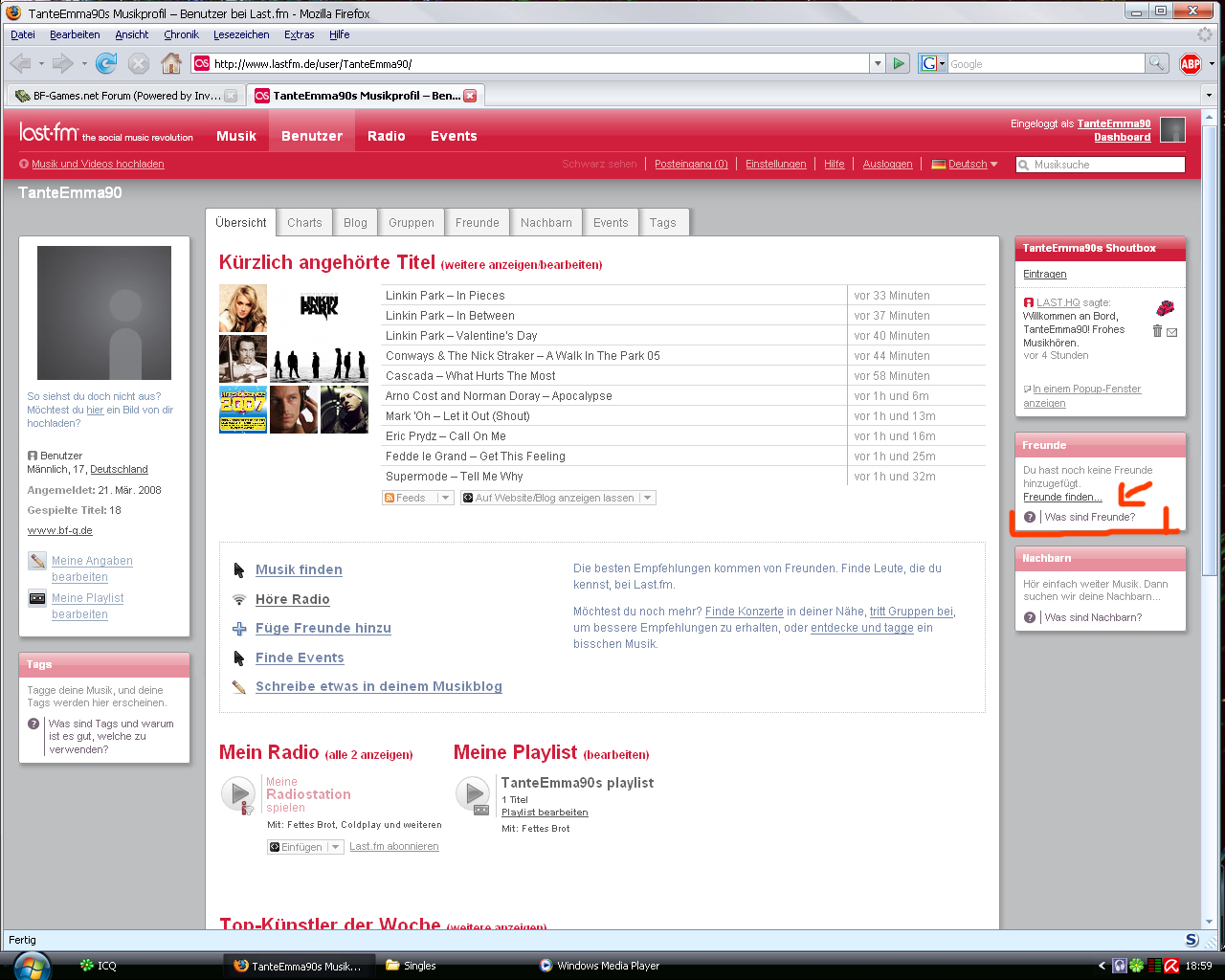The image size is (1225, 980).
Task: Open the Deutsch language dropdown
Action: click(x=965, y=165)
